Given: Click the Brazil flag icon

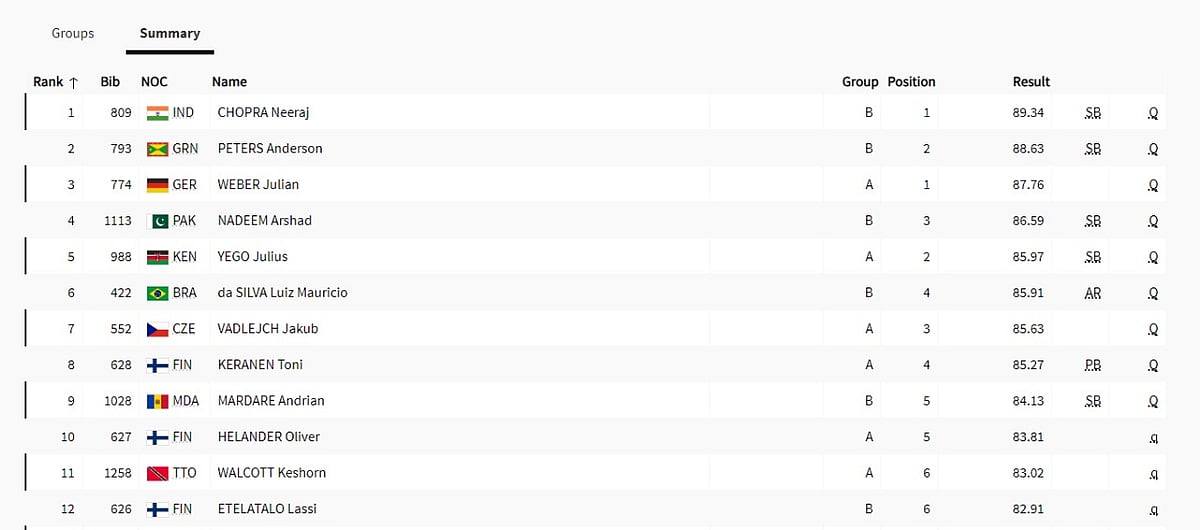Looking at the screenshot, I should tap(157, 293).
